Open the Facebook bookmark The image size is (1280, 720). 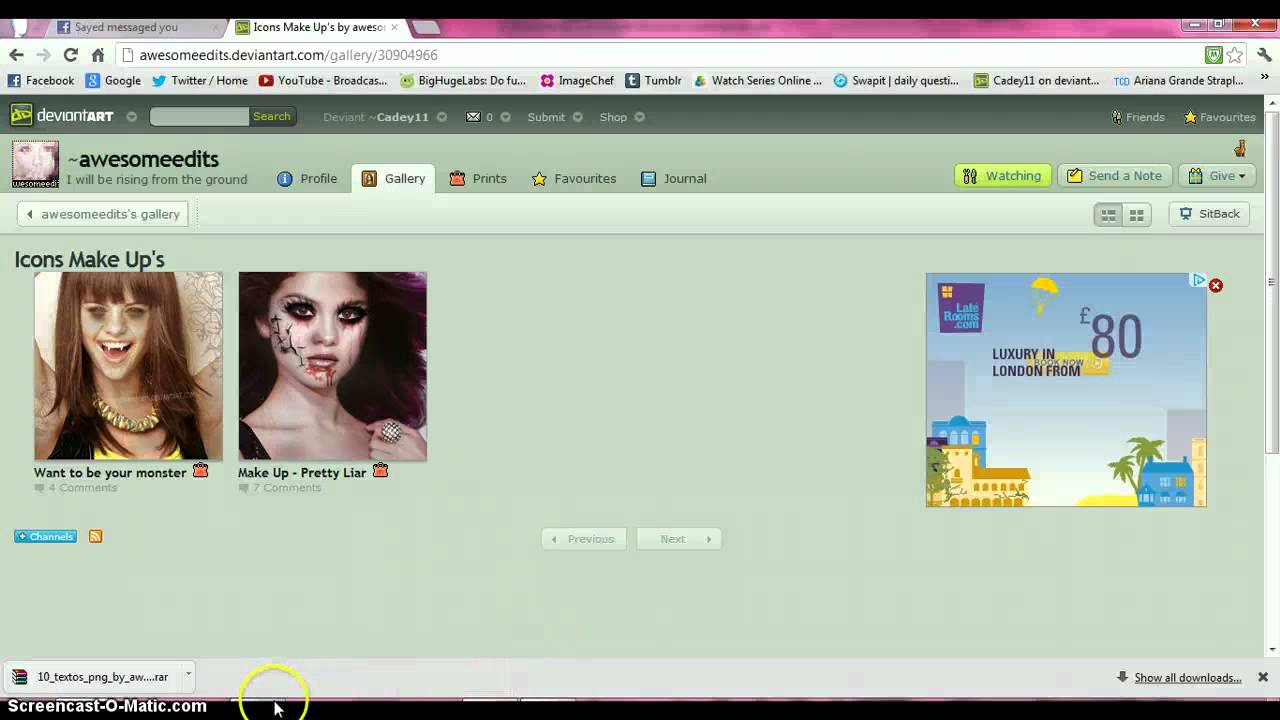pos(41,81)
